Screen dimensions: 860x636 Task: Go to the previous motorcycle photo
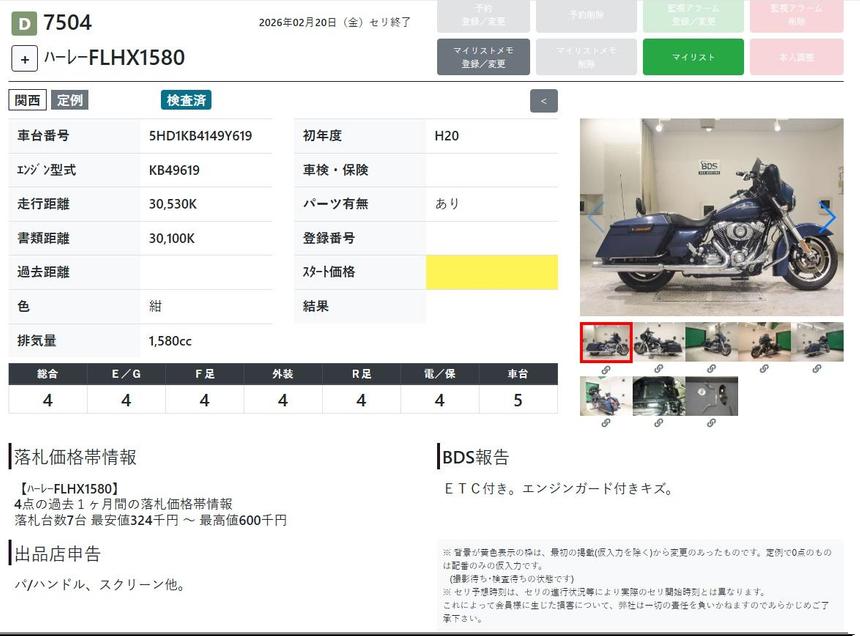[x=596, y=218]
